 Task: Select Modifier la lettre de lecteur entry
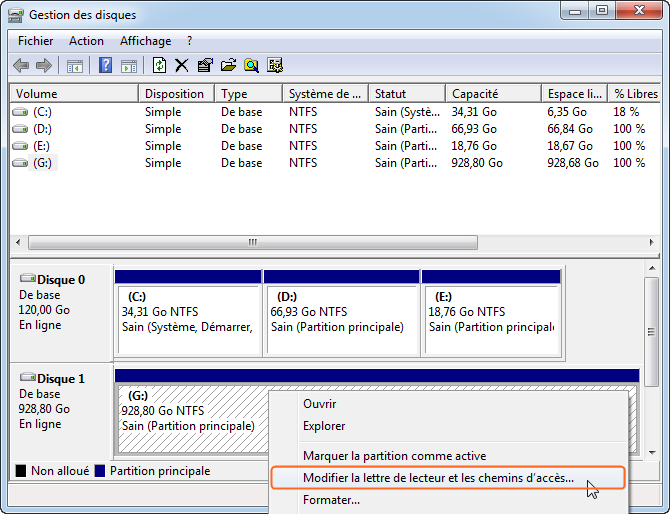448,478
